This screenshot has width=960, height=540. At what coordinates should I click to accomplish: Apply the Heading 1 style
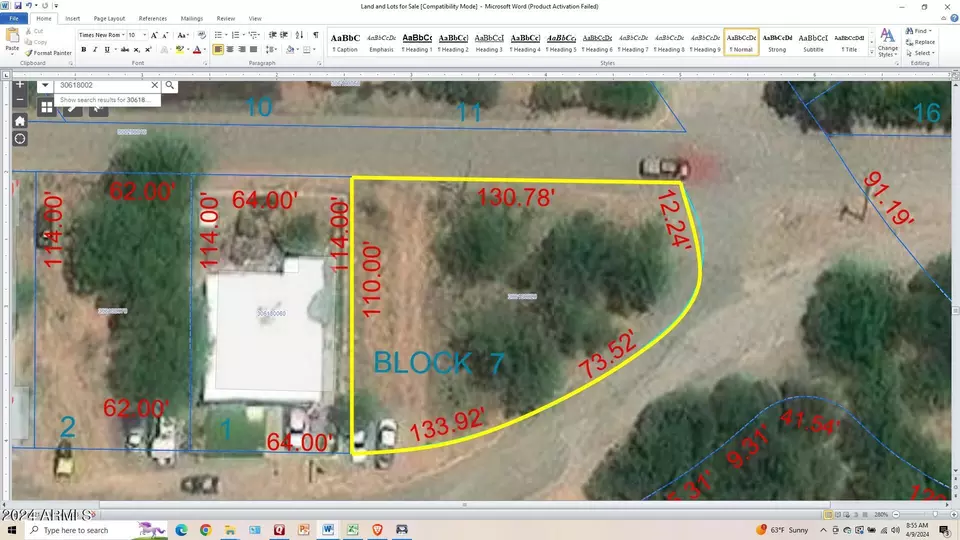pyautogui.click(x=417, y=42)
